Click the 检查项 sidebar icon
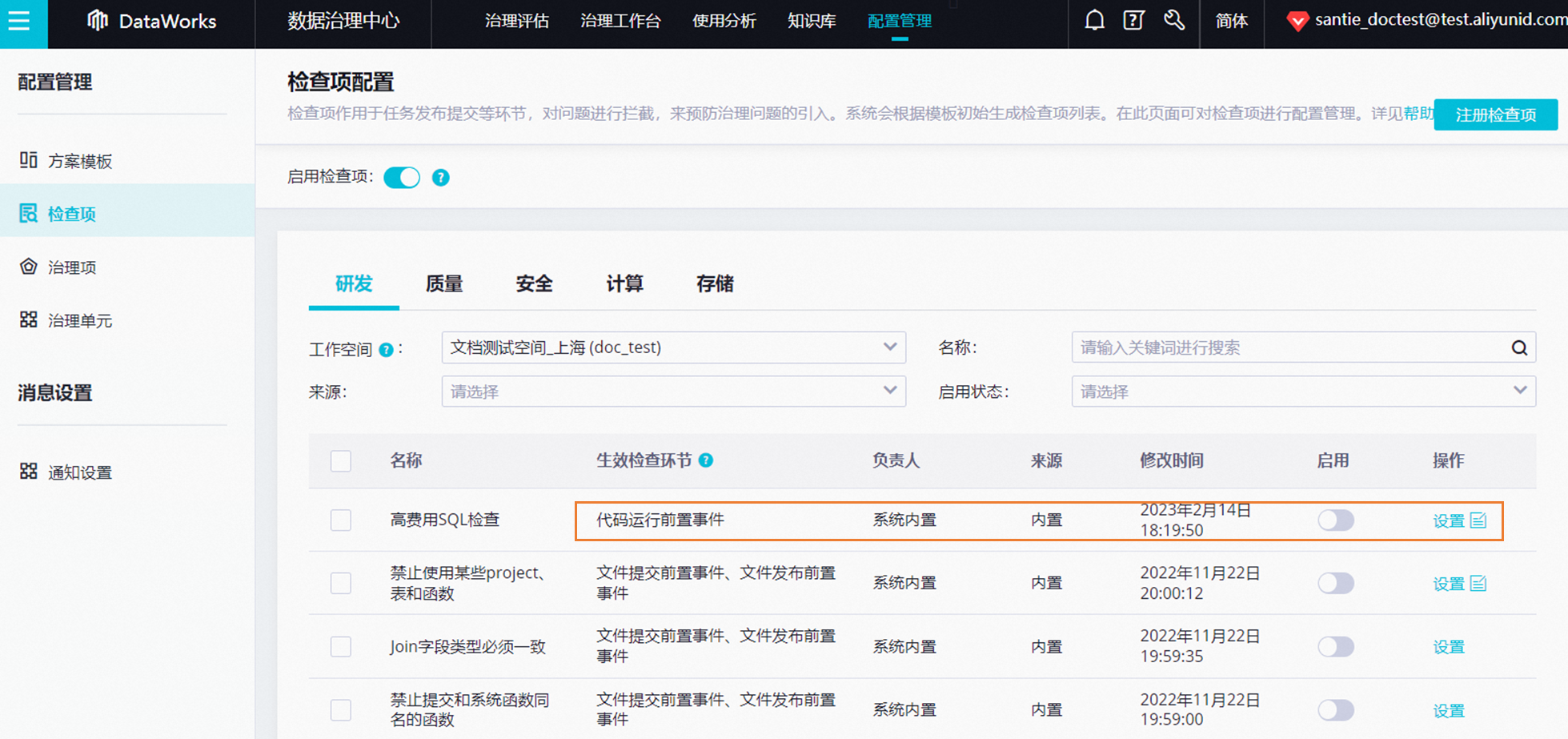1568x739 pixels. [29, 213]
